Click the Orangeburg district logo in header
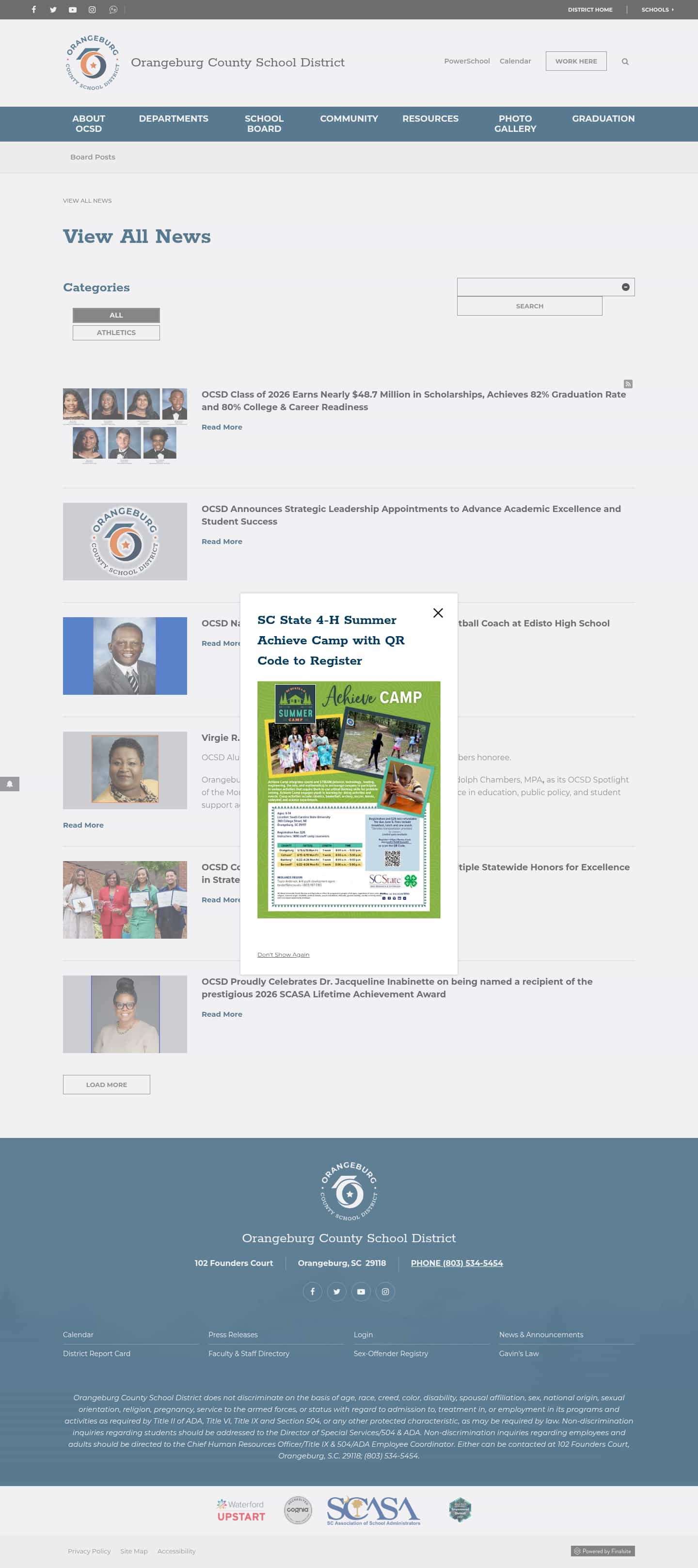698x1568 pixels. click(x=93, y=62)
